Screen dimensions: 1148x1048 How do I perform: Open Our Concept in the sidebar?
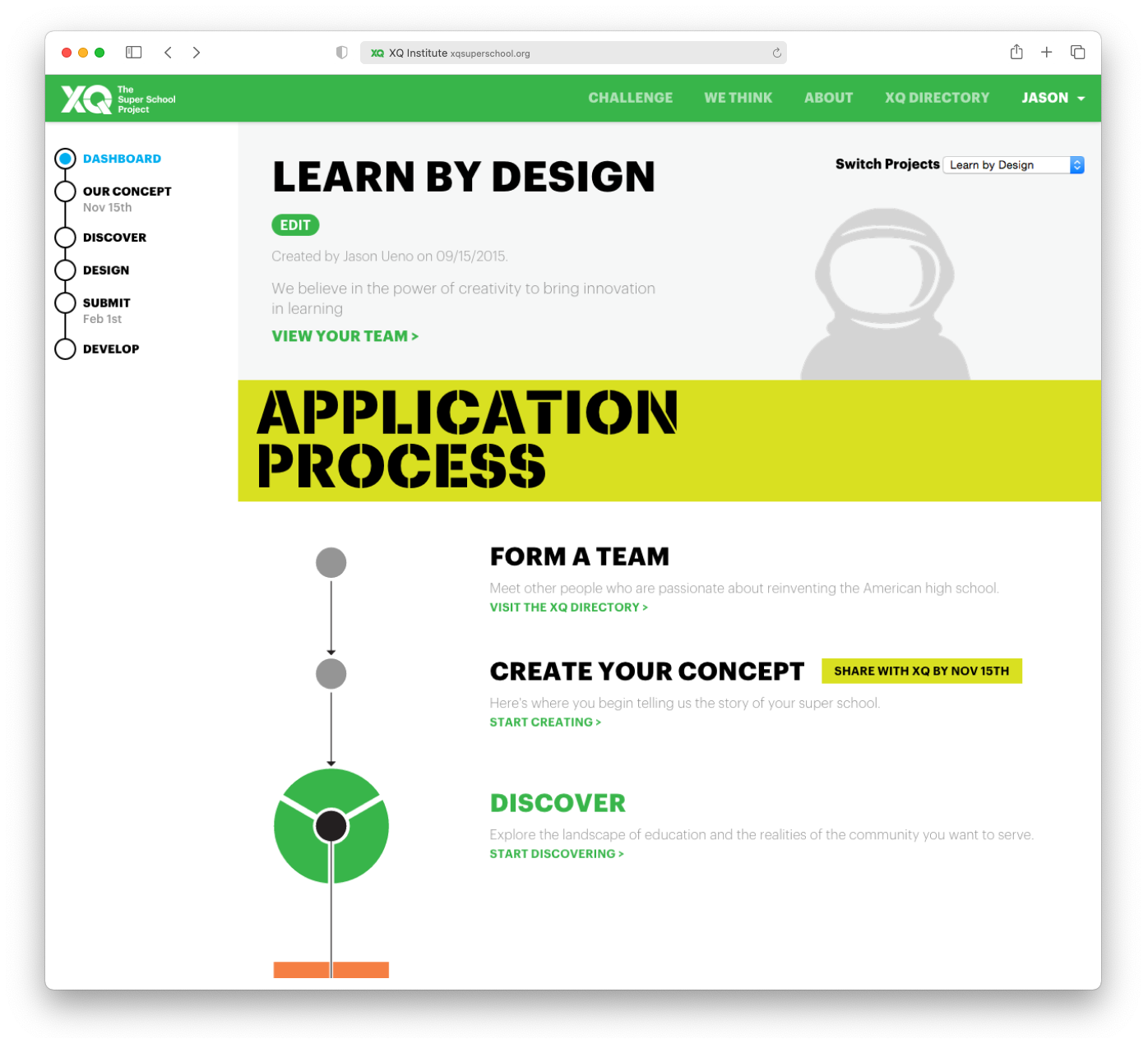127,192
